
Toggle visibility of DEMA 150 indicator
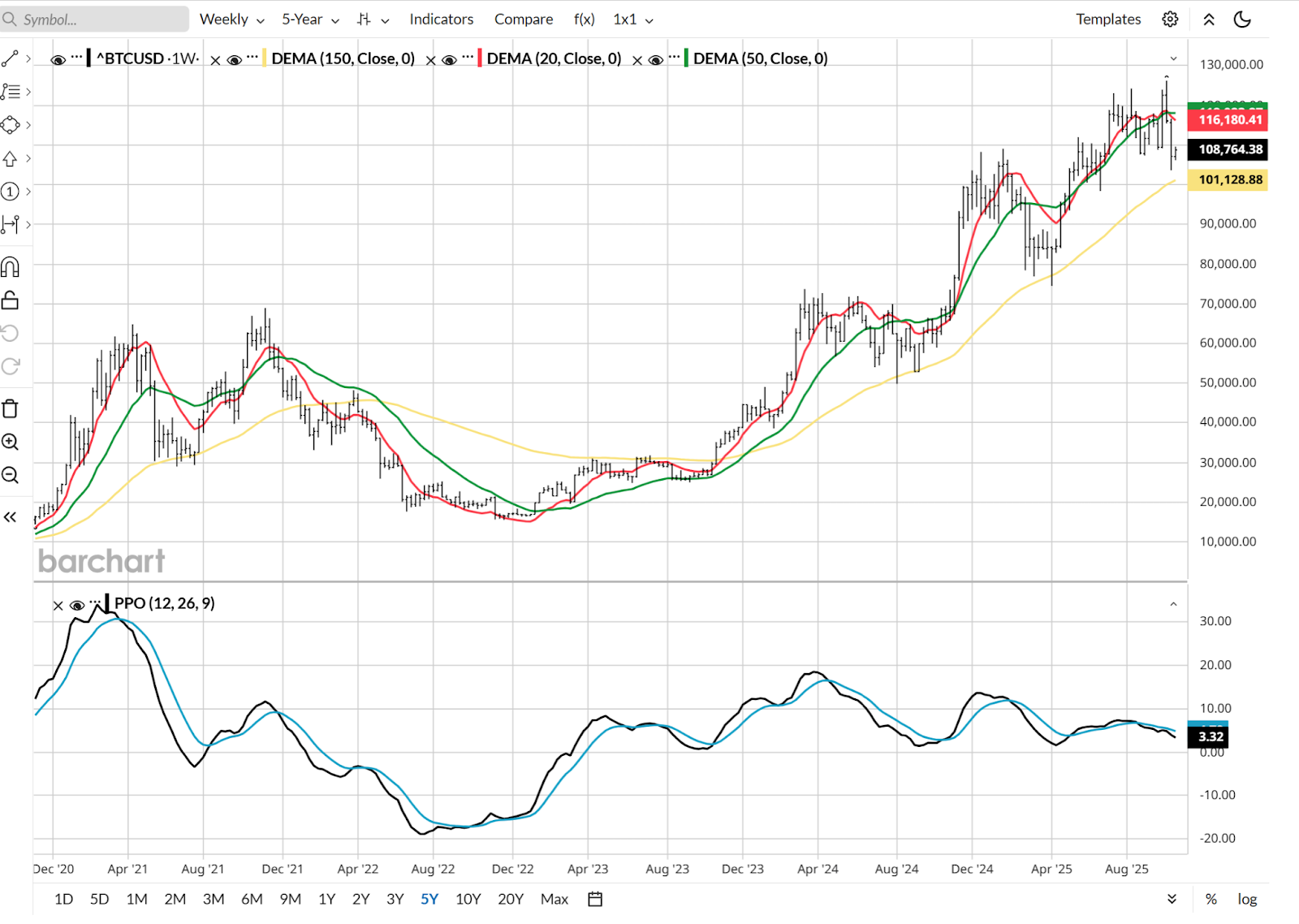pos(234,60)
